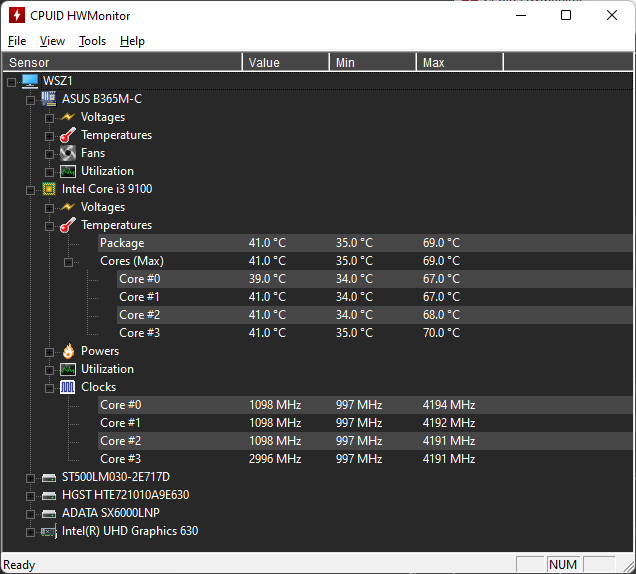
Task: Click the HGST HTE721010A9E630 drive icon
Action: pos(49,495)
